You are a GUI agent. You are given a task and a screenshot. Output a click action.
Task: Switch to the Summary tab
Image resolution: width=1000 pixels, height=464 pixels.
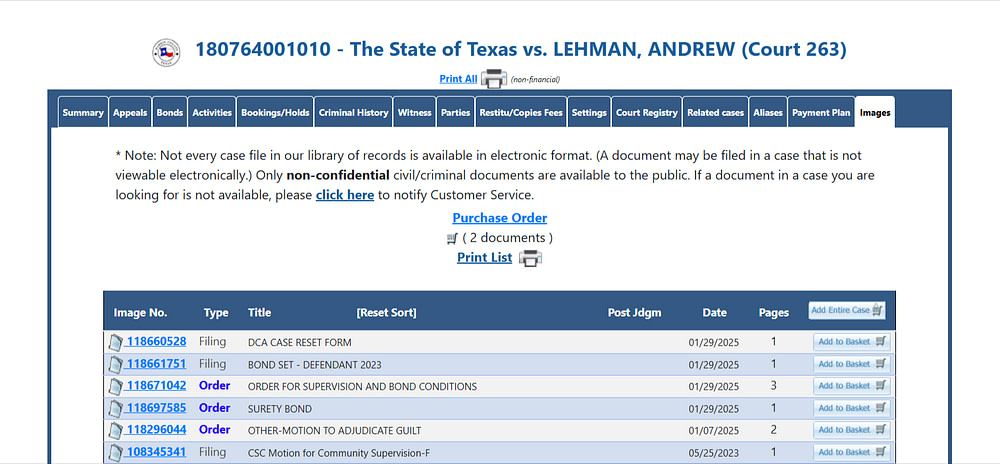(83, 112)
